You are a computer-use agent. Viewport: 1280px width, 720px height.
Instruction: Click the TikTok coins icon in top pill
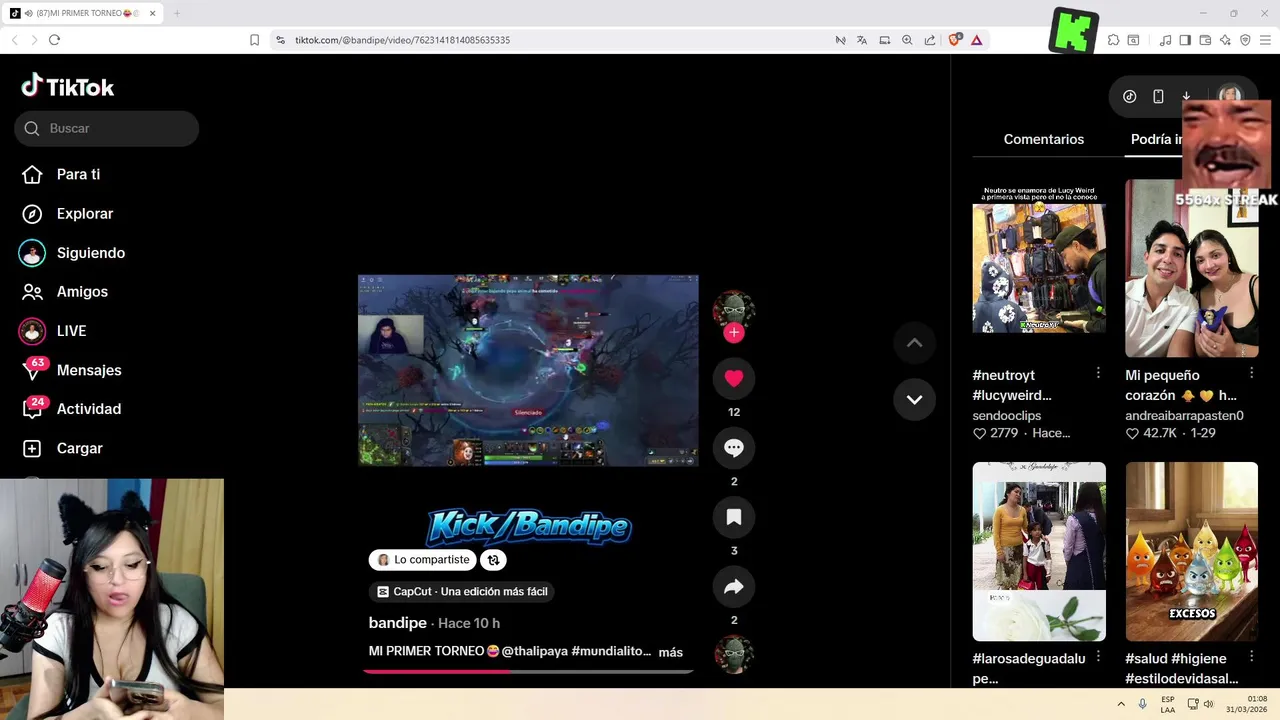click(x=1129, y=97)
